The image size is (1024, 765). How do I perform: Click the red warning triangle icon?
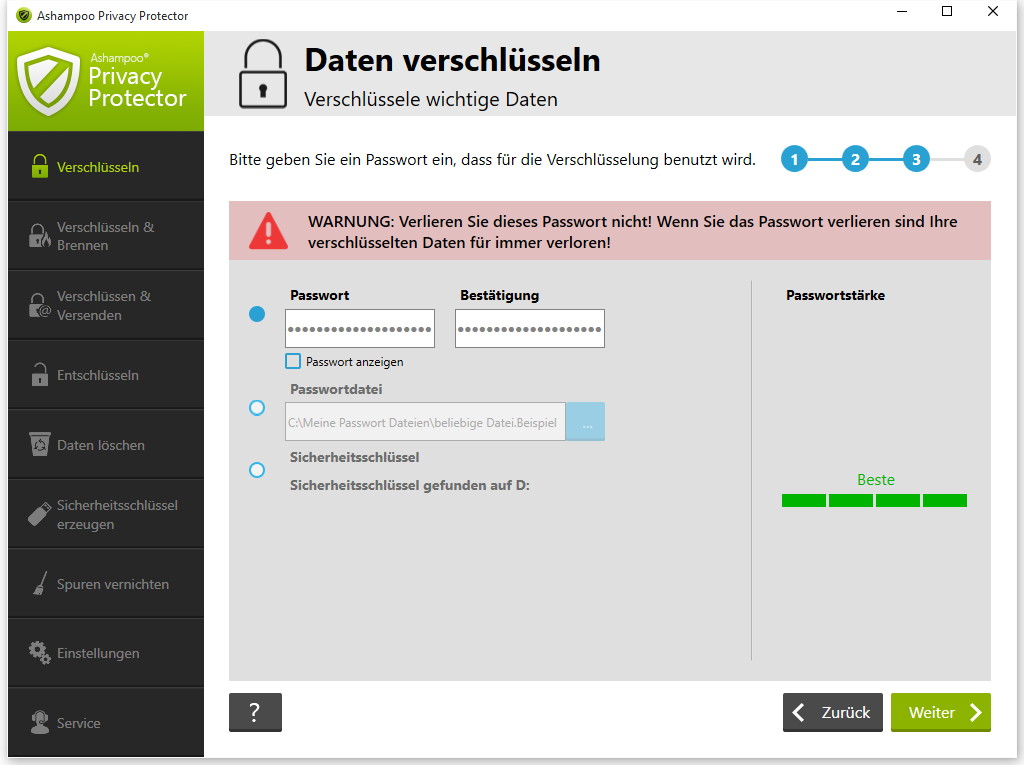pyautogui.click(x=268, y=231)
